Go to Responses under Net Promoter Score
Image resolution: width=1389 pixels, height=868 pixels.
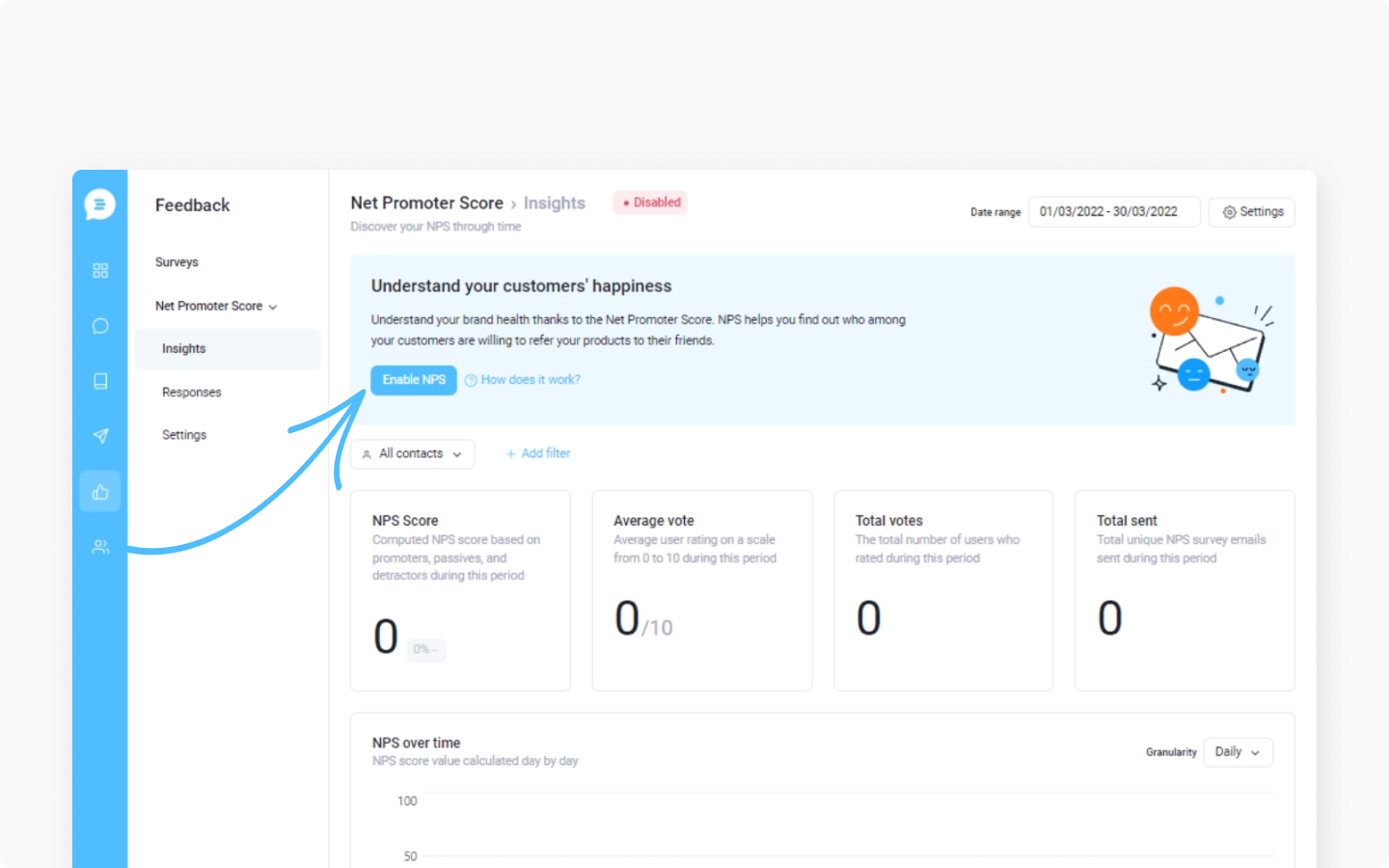pos(192,393)
